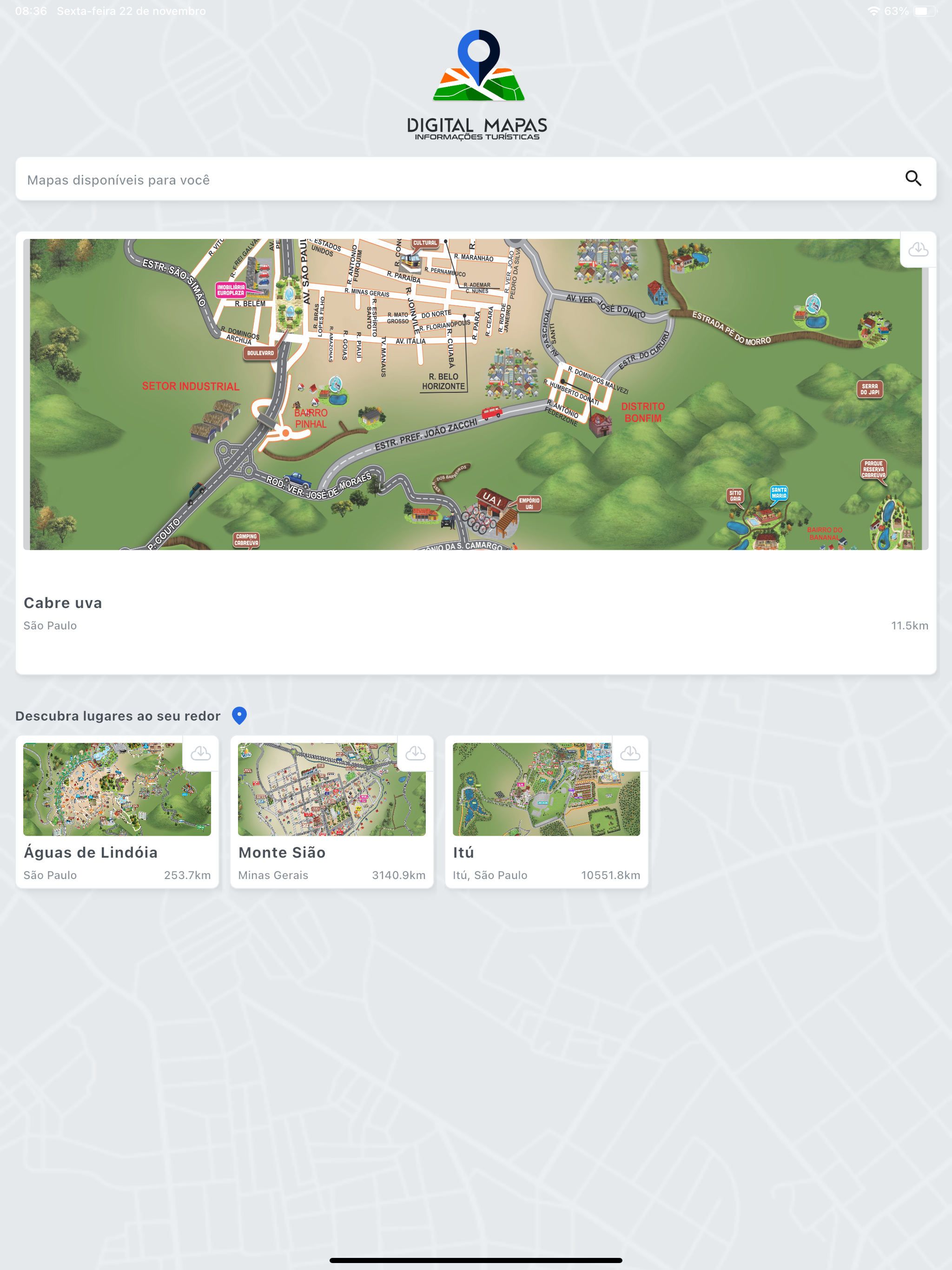This screenshot has width=952, height=1270.
Task: Open the Itú map thumbnail
Action: (546, 789)
